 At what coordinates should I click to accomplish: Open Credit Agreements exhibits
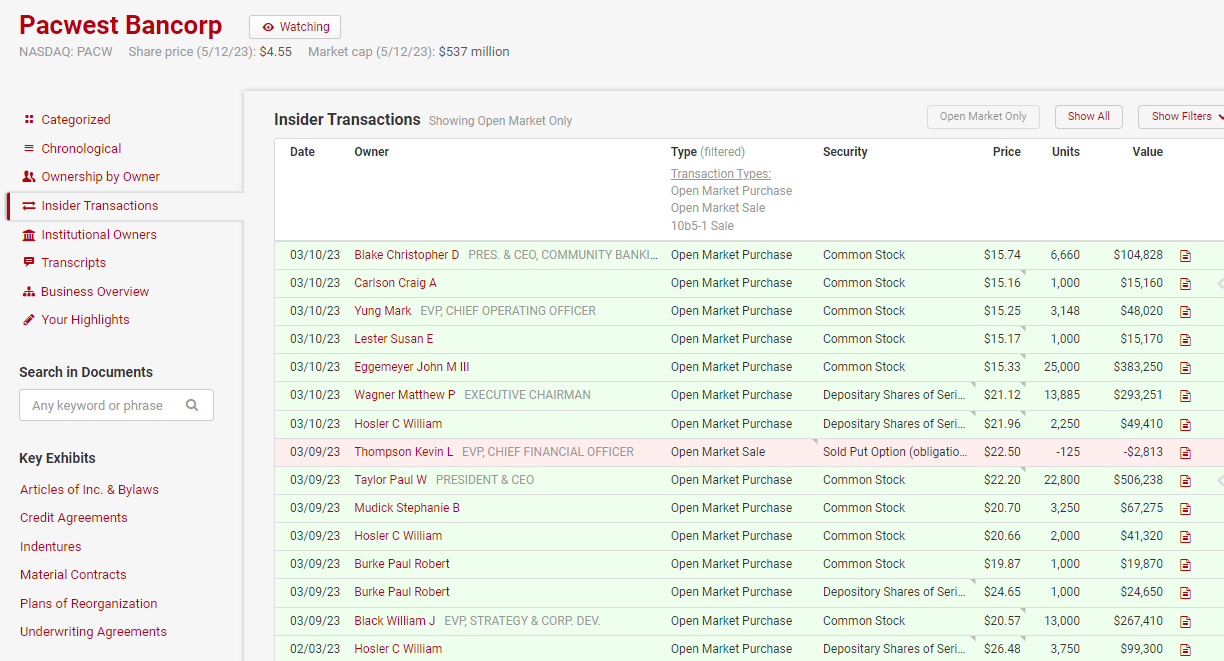(x=74, y=517)
